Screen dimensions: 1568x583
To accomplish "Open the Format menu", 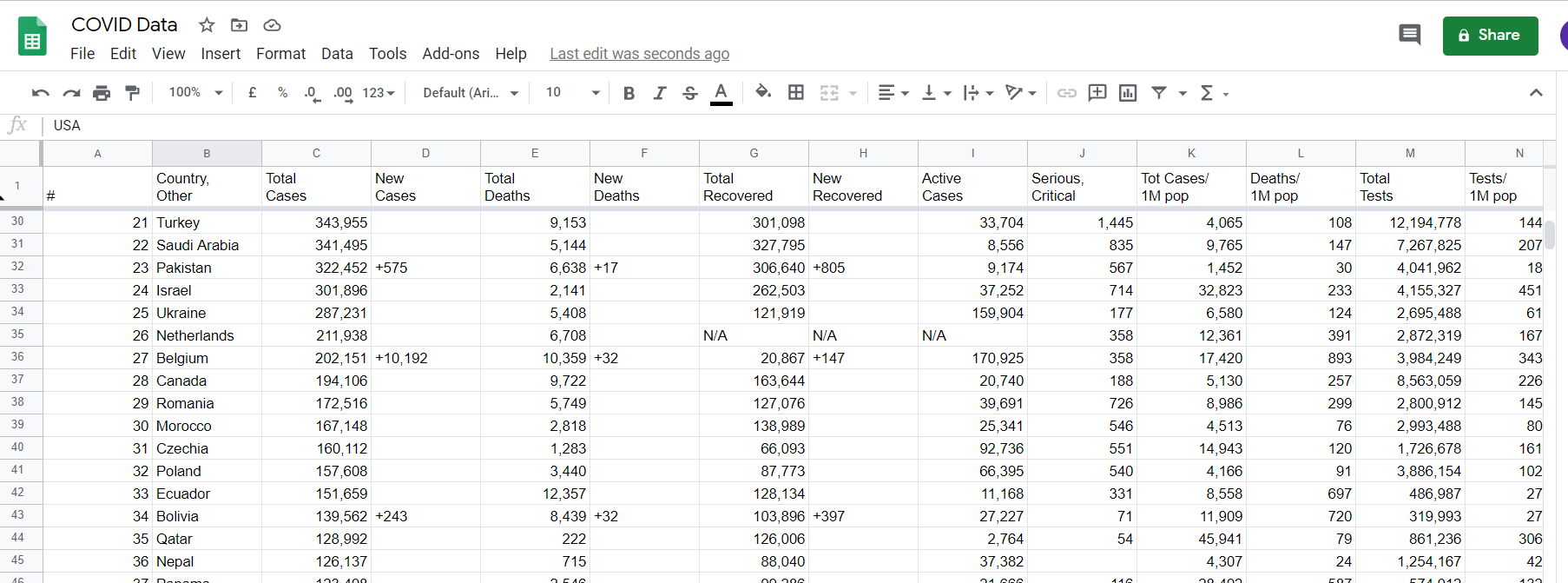I will pyautogui.click(x=280, y=54).
